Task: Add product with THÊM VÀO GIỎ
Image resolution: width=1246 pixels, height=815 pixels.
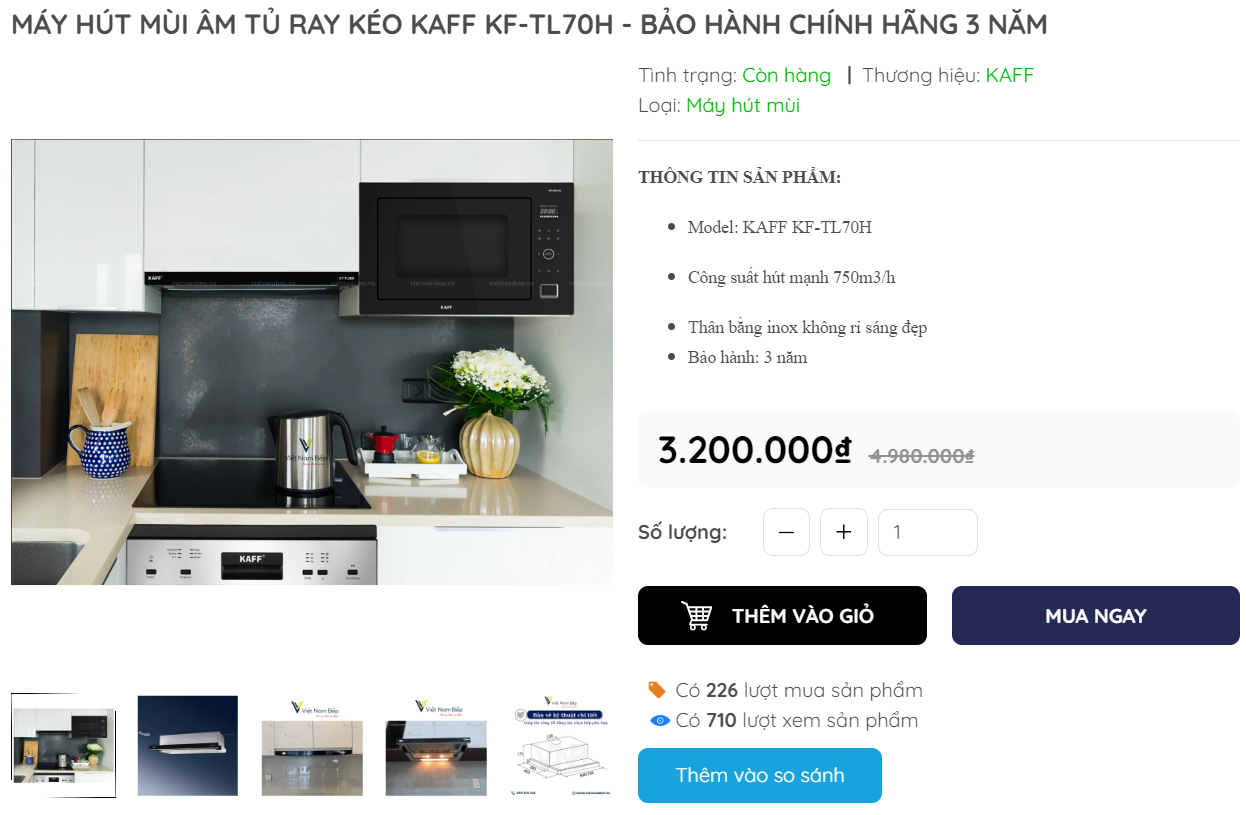Action: click(x=782, y=616)
